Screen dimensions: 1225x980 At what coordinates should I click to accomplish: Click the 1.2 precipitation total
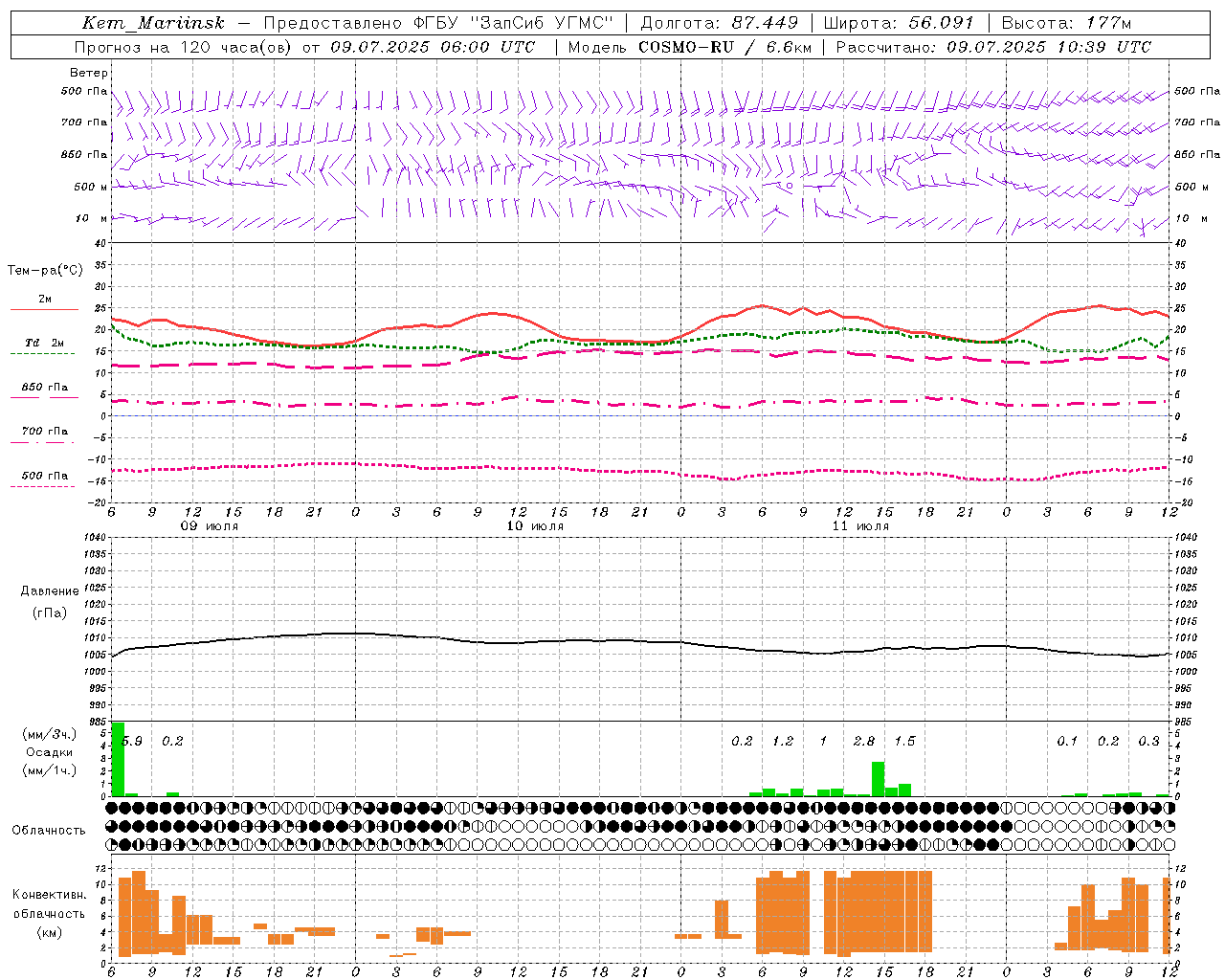coord(783,742)
